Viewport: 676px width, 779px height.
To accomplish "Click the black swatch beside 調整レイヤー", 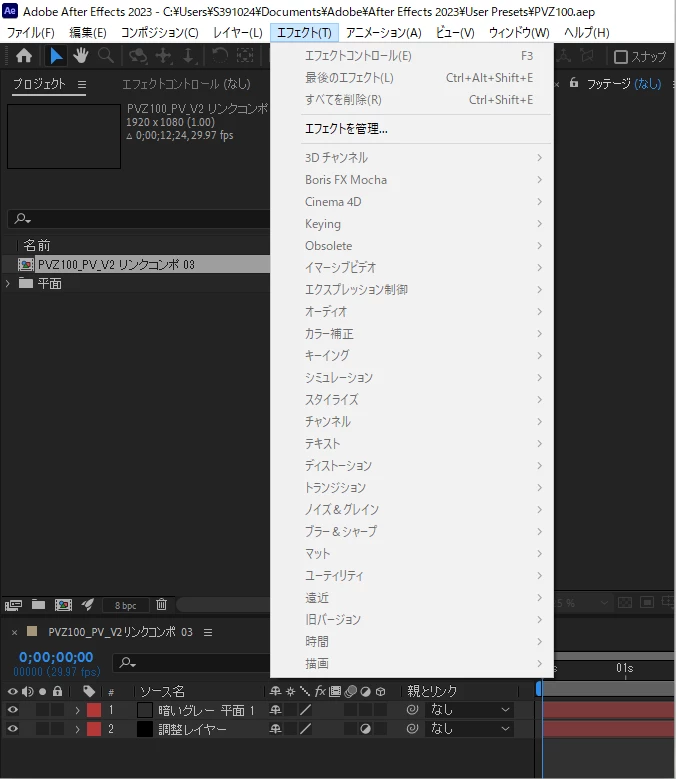I will tap(145, 729).
